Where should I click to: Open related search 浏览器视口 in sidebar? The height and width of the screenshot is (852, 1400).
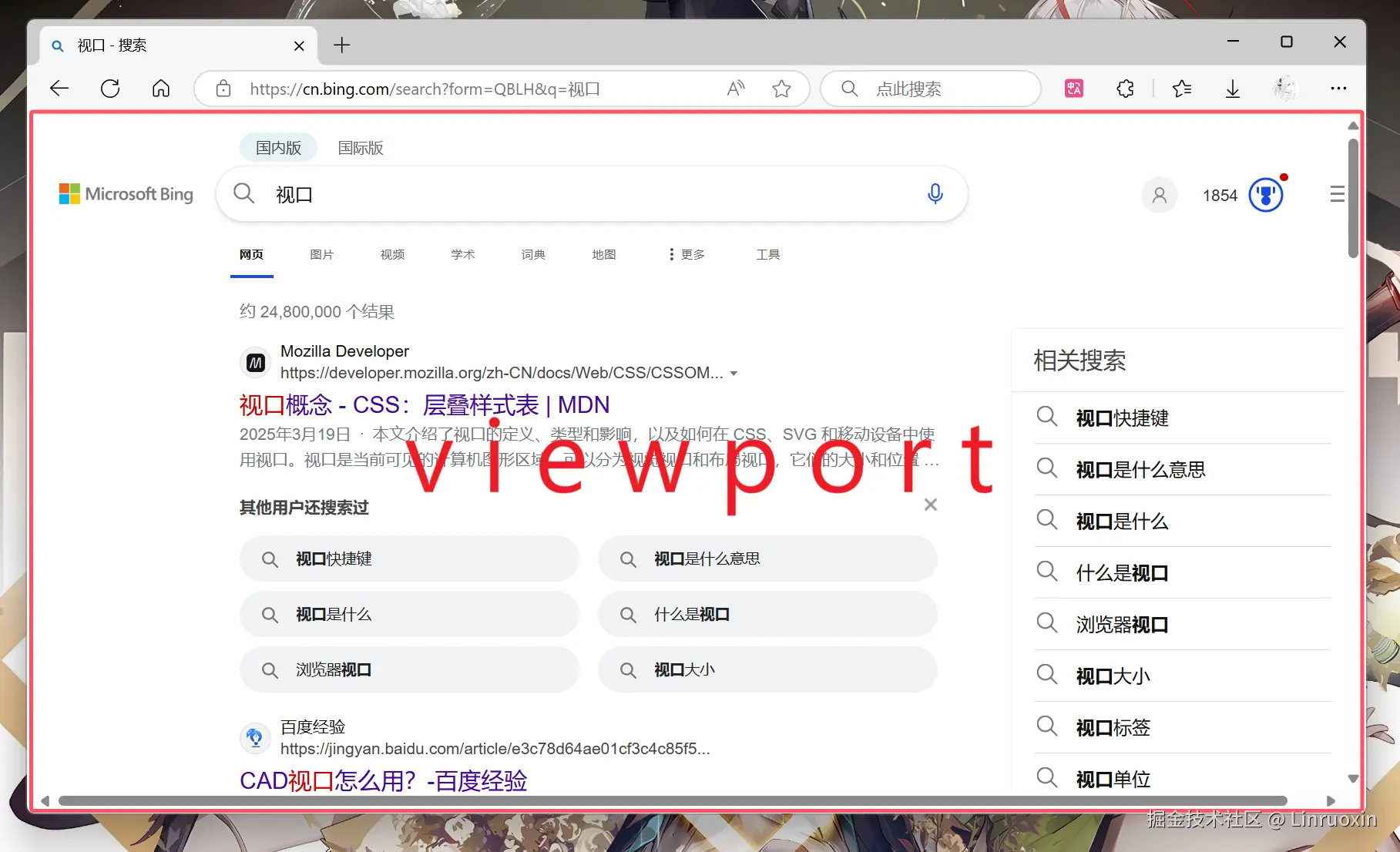[1183, 625]
